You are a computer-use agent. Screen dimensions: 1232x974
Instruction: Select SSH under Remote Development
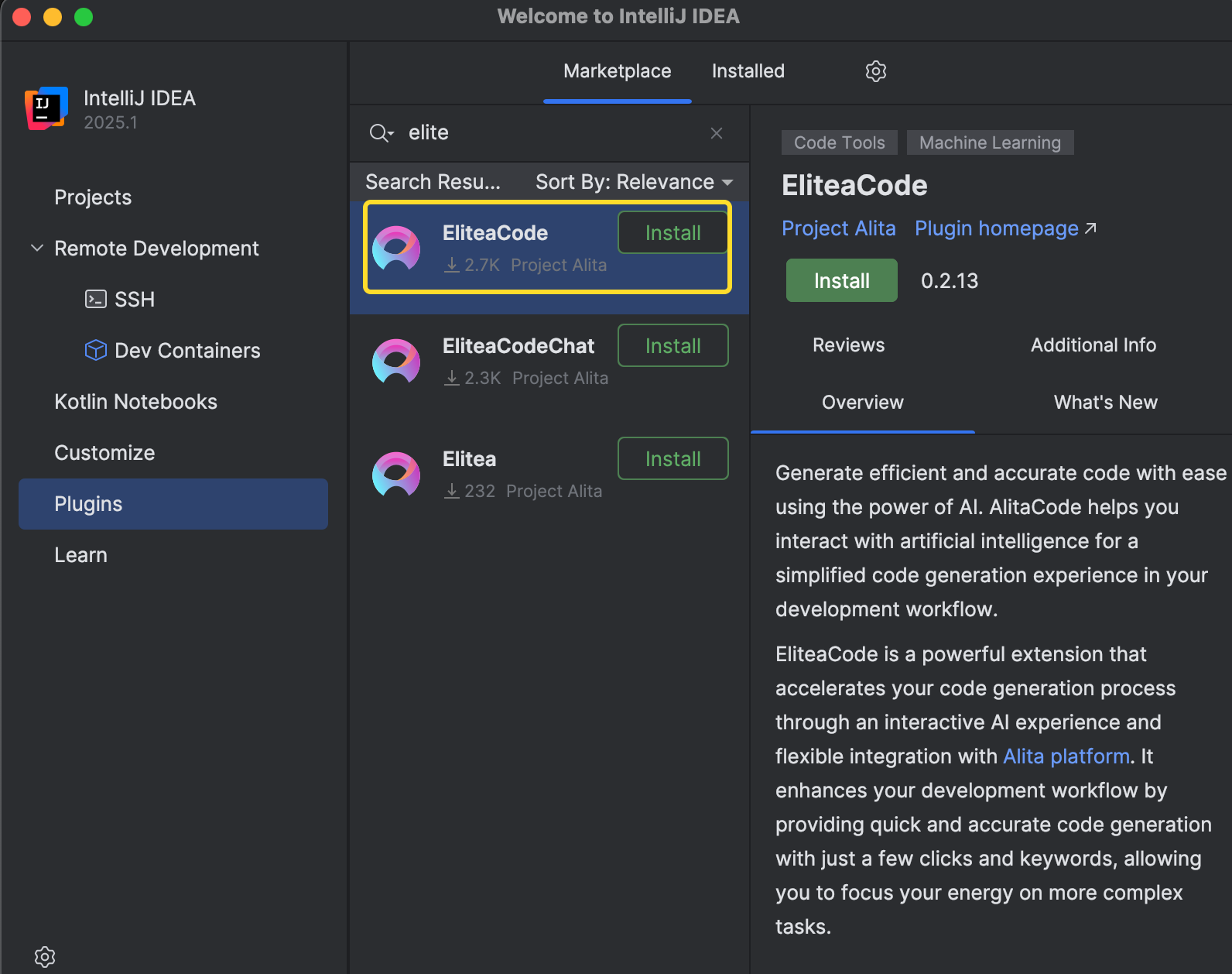[135, 299]
